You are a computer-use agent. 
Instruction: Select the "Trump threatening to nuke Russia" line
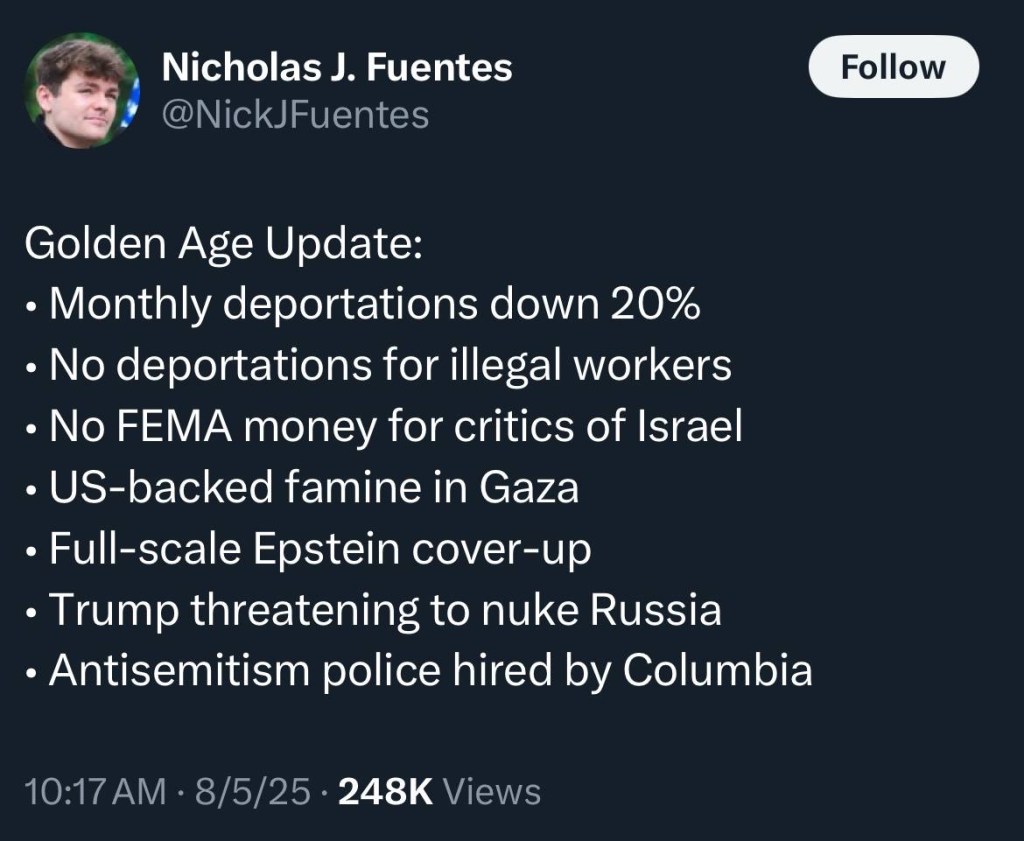click(384, 610)
